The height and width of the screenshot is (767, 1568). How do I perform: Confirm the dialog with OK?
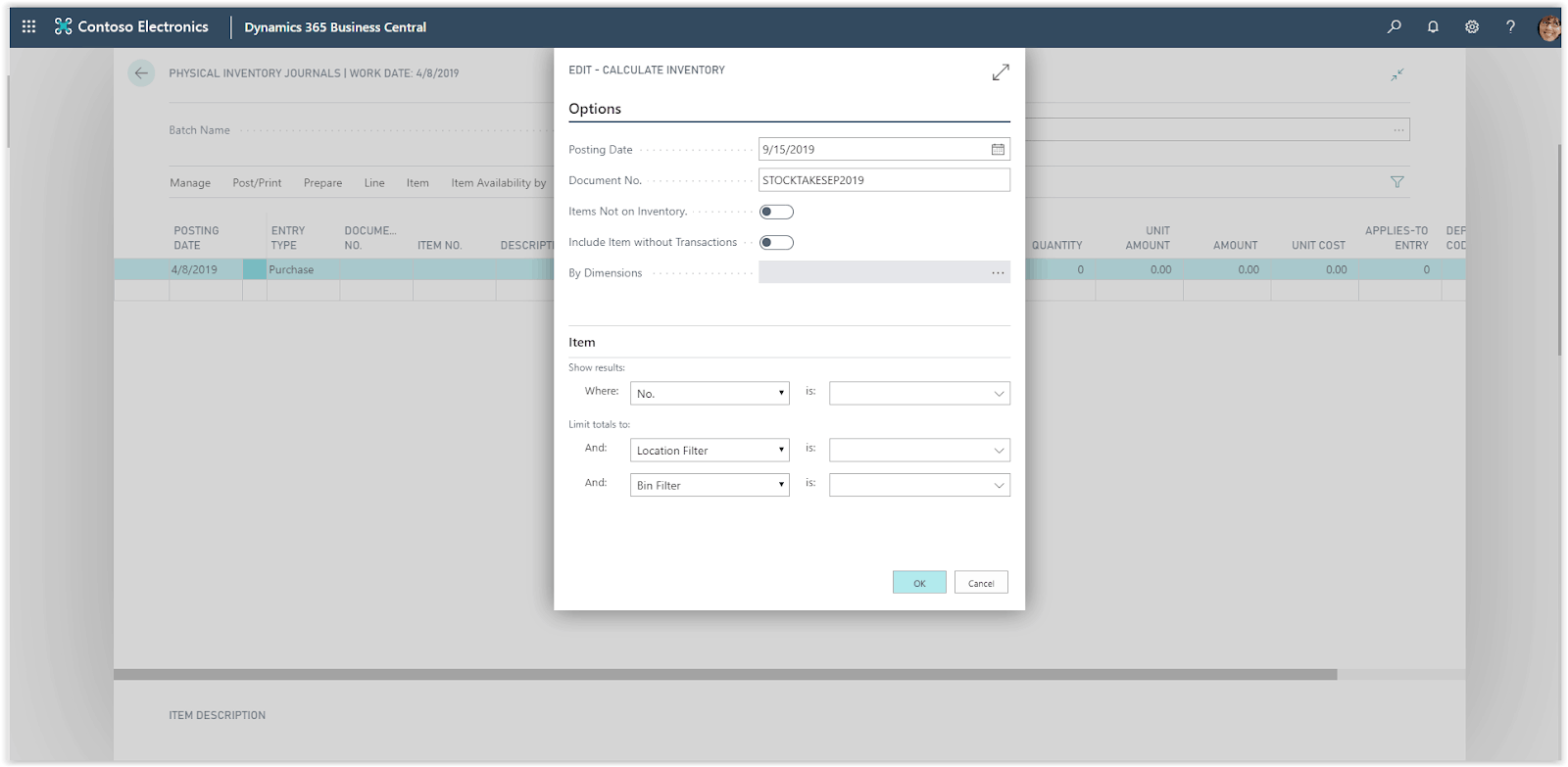[919, 583]
